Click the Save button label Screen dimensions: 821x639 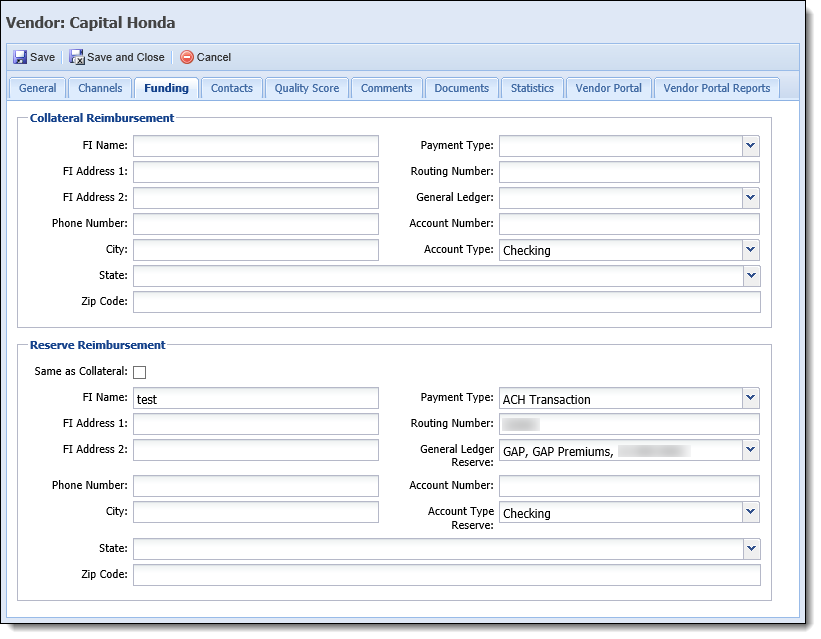point(42,57)
